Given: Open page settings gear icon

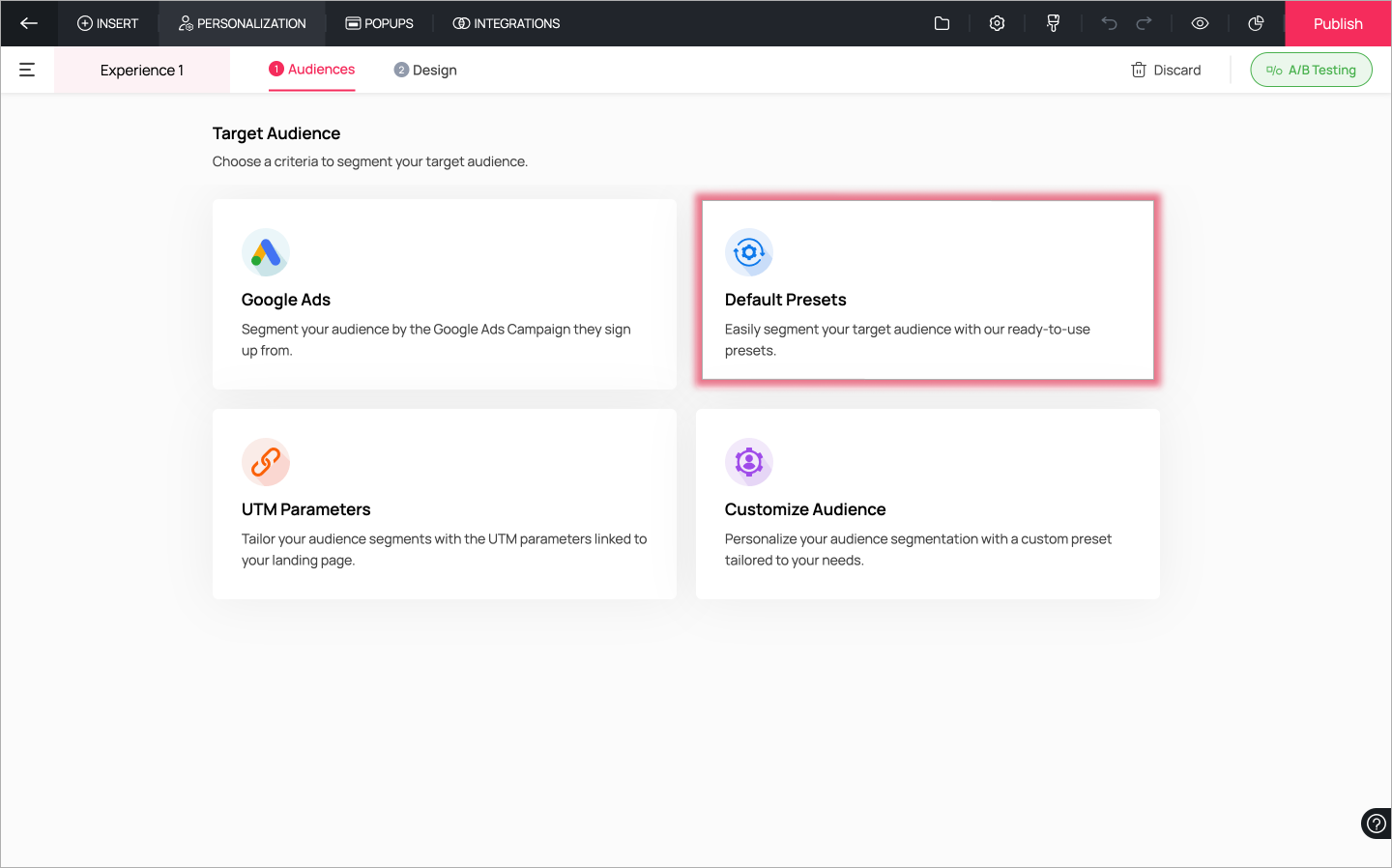Looking at the screenshot, I should tap(997, 23).
